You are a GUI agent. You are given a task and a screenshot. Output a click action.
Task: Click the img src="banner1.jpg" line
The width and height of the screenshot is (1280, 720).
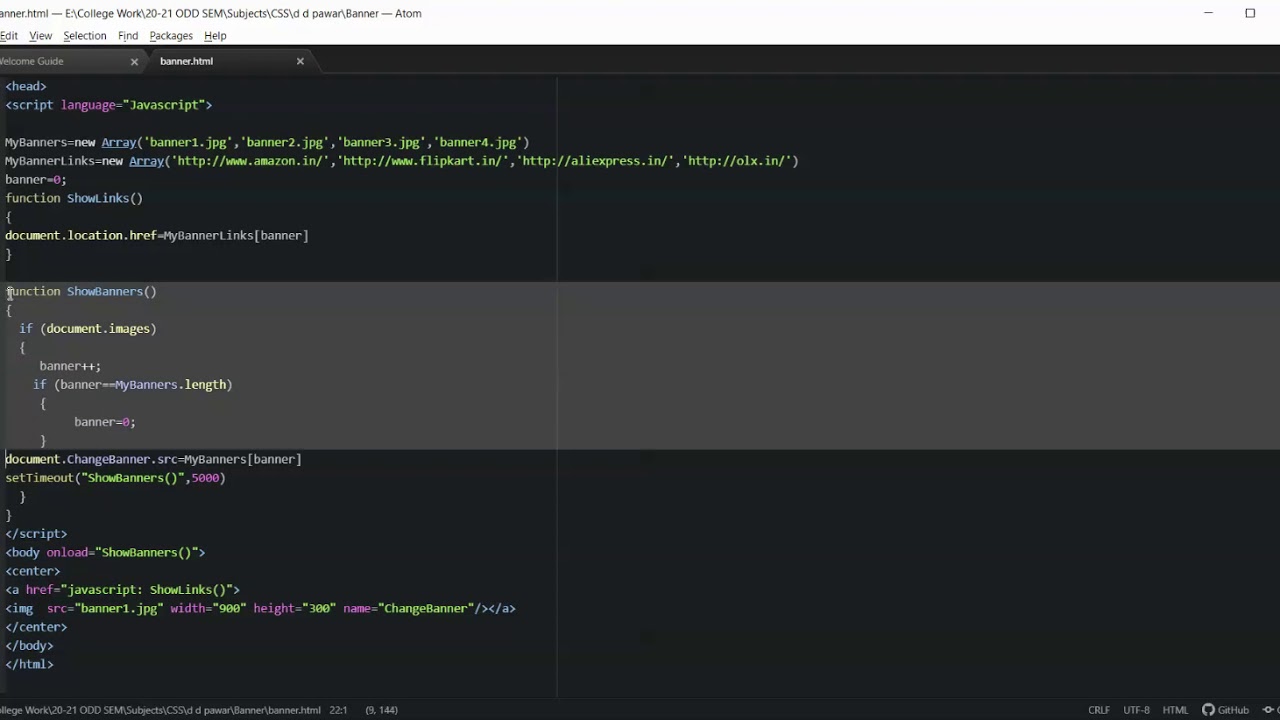click(x=260, y=608)
